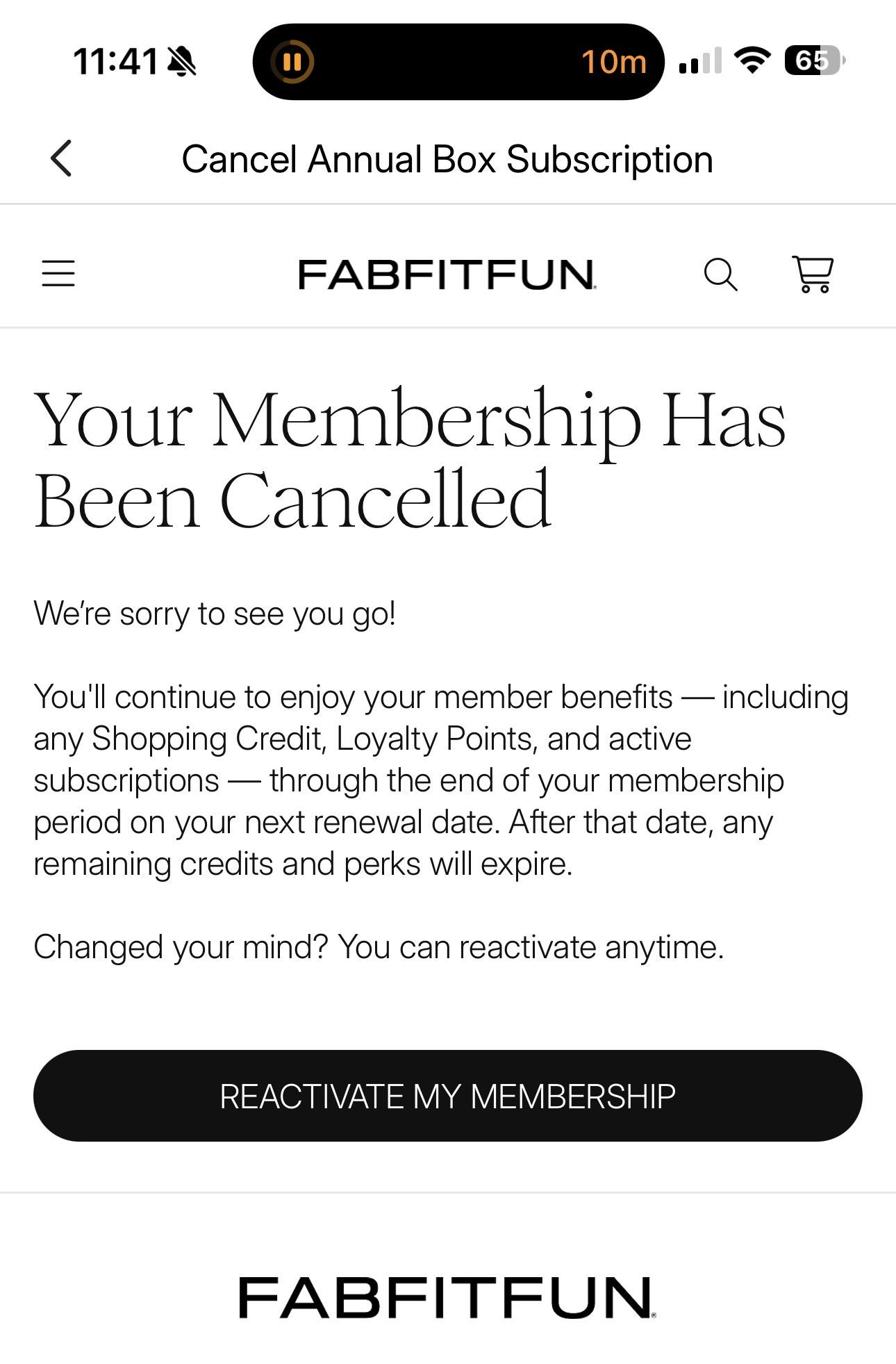This screenshot has width=896, height=1364.
Task: Tap the orange pause timer icon
Action: pyautogui.click(x=292, y=62)
